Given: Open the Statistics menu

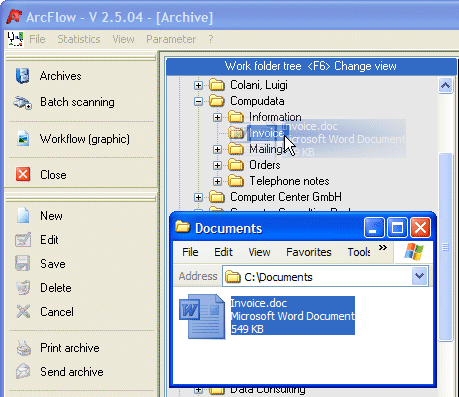Looking at the screenshot, I should [x=79, y=39].
